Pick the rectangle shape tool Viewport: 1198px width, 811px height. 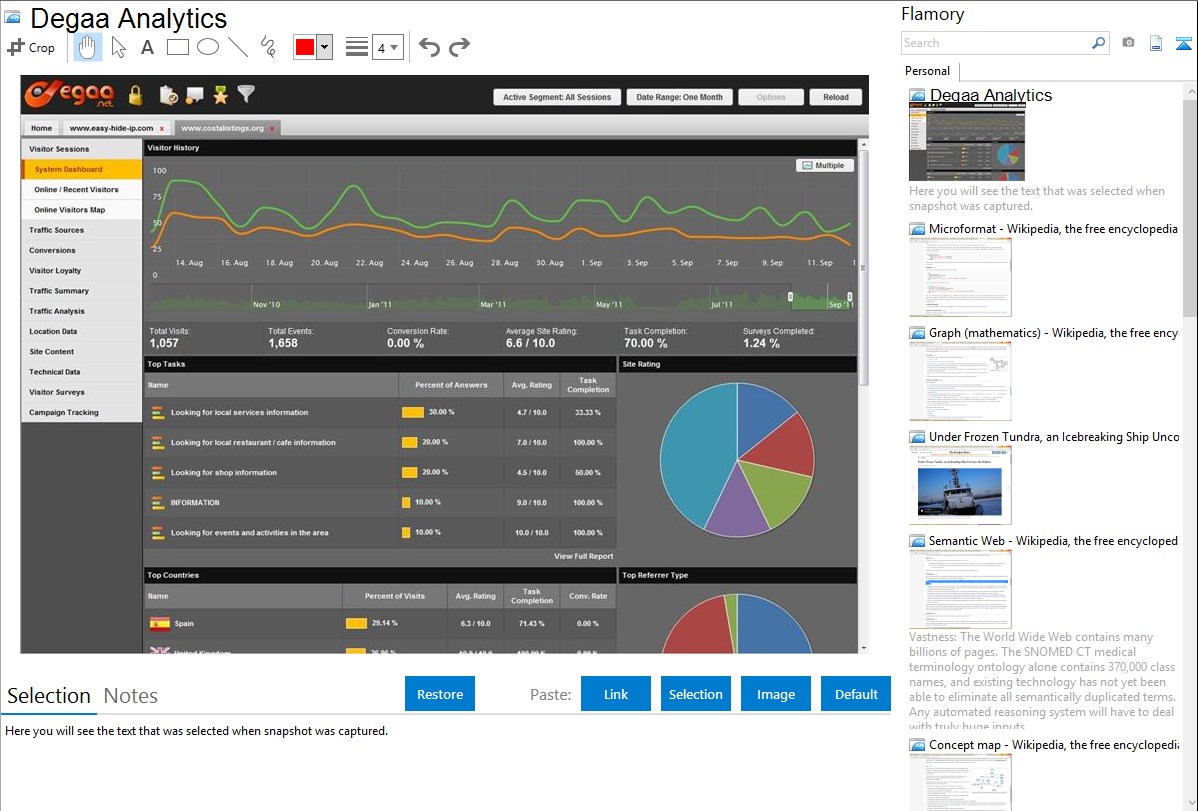(177, 47)
